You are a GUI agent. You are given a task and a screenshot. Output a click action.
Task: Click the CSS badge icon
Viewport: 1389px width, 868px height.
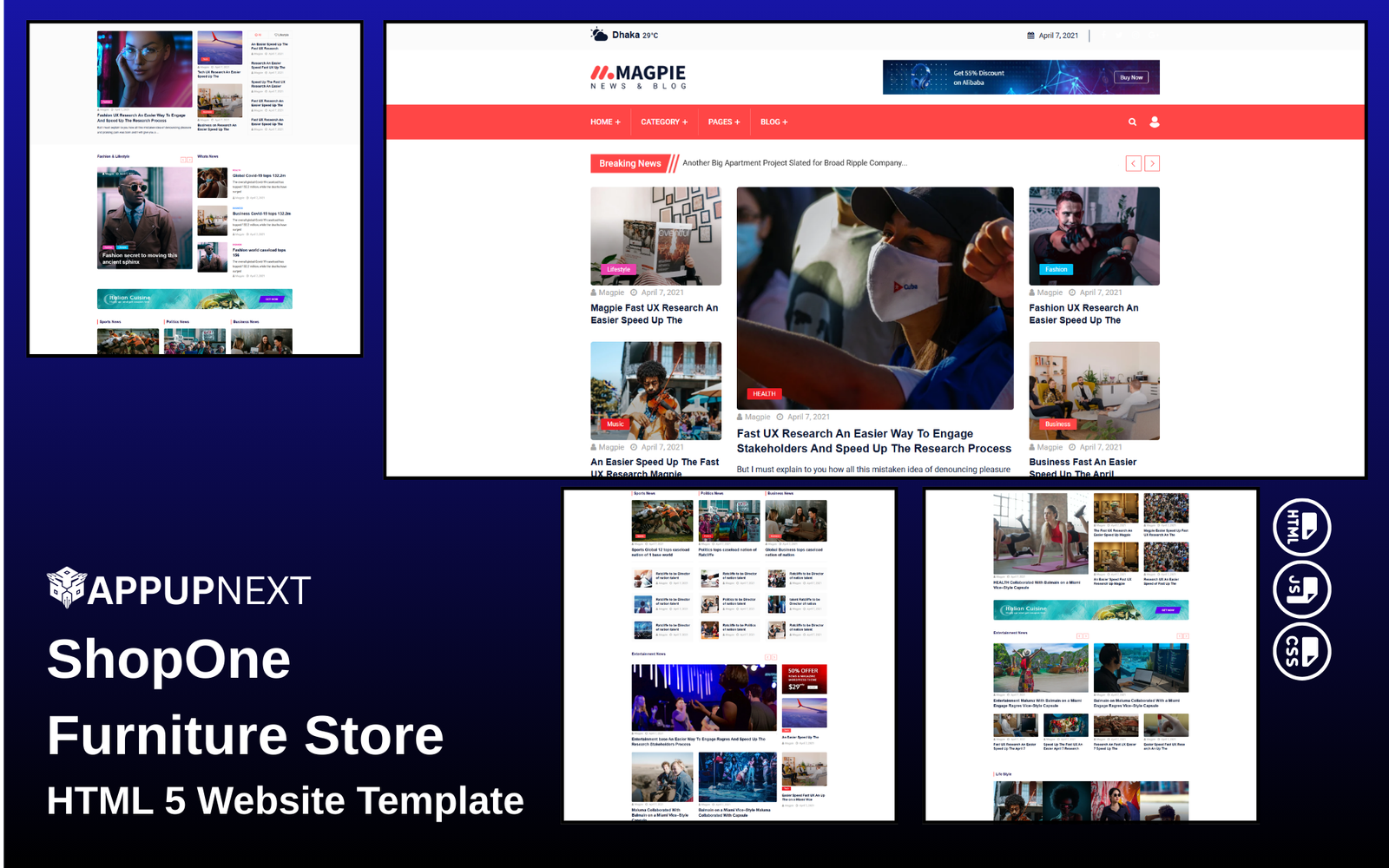coord(1301,651)
